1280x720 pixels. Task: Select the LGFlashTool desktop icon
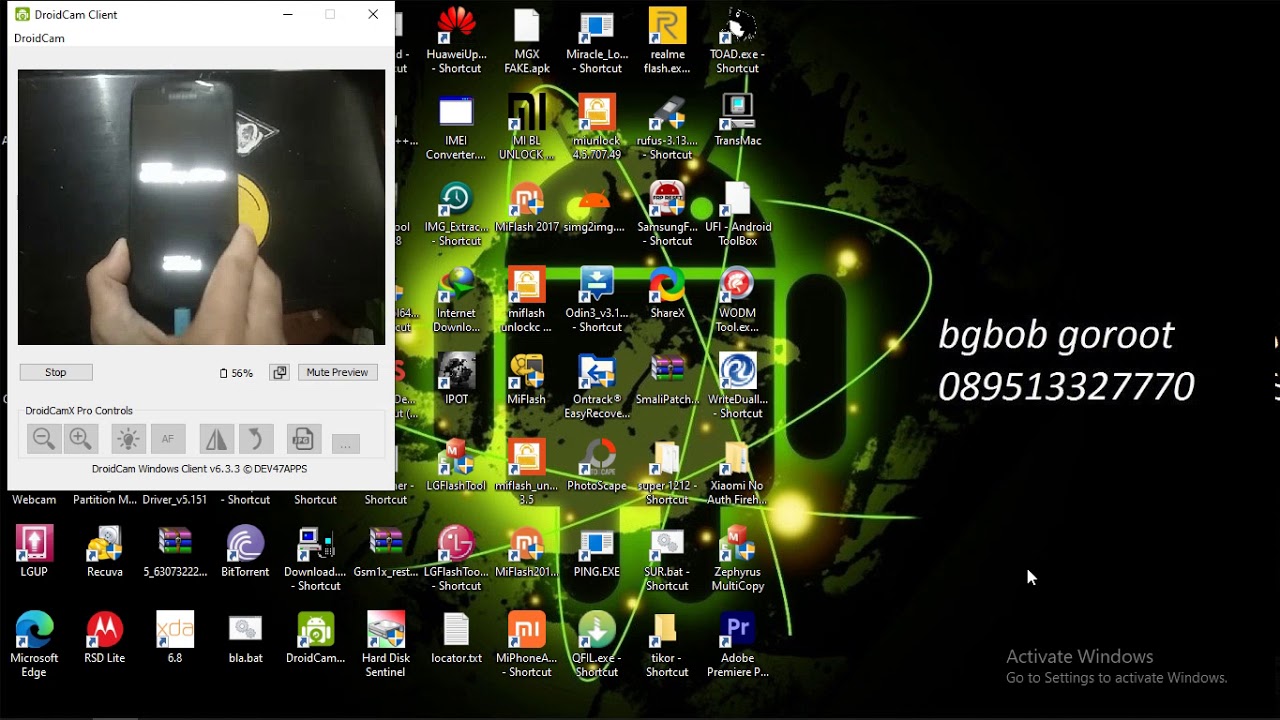(457, 465)
